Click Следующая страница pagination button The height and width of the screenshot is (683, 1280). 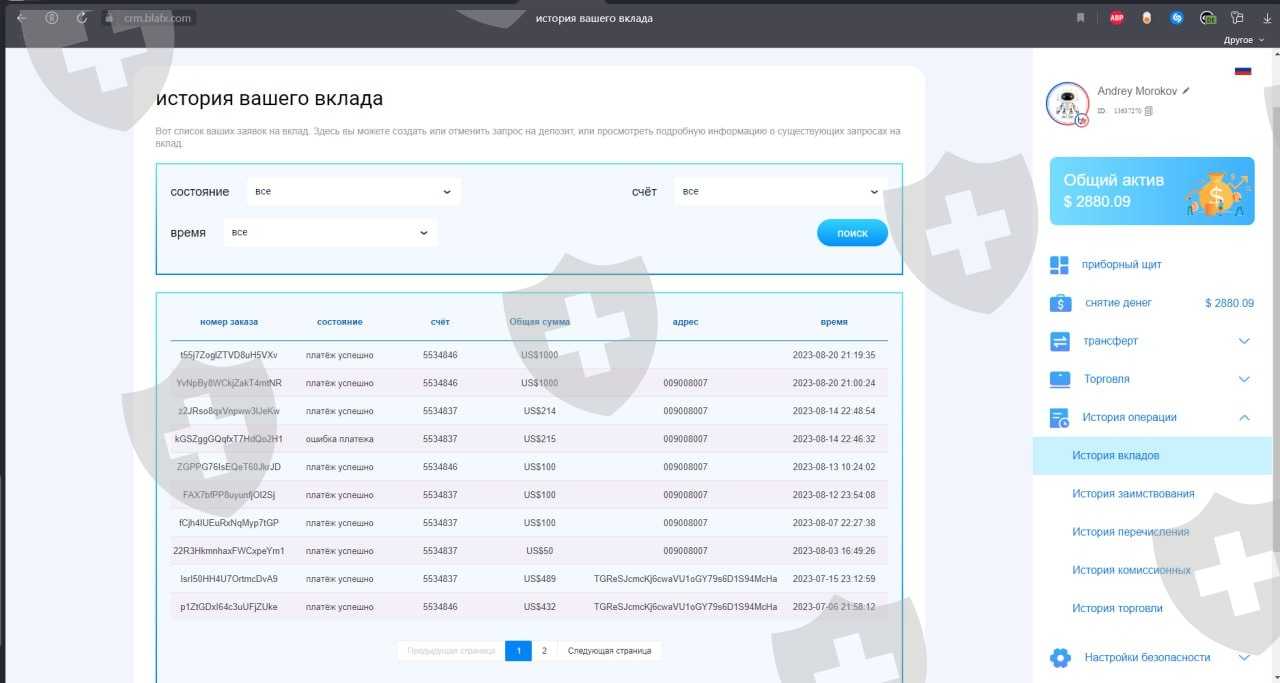[x=609, y=651]
